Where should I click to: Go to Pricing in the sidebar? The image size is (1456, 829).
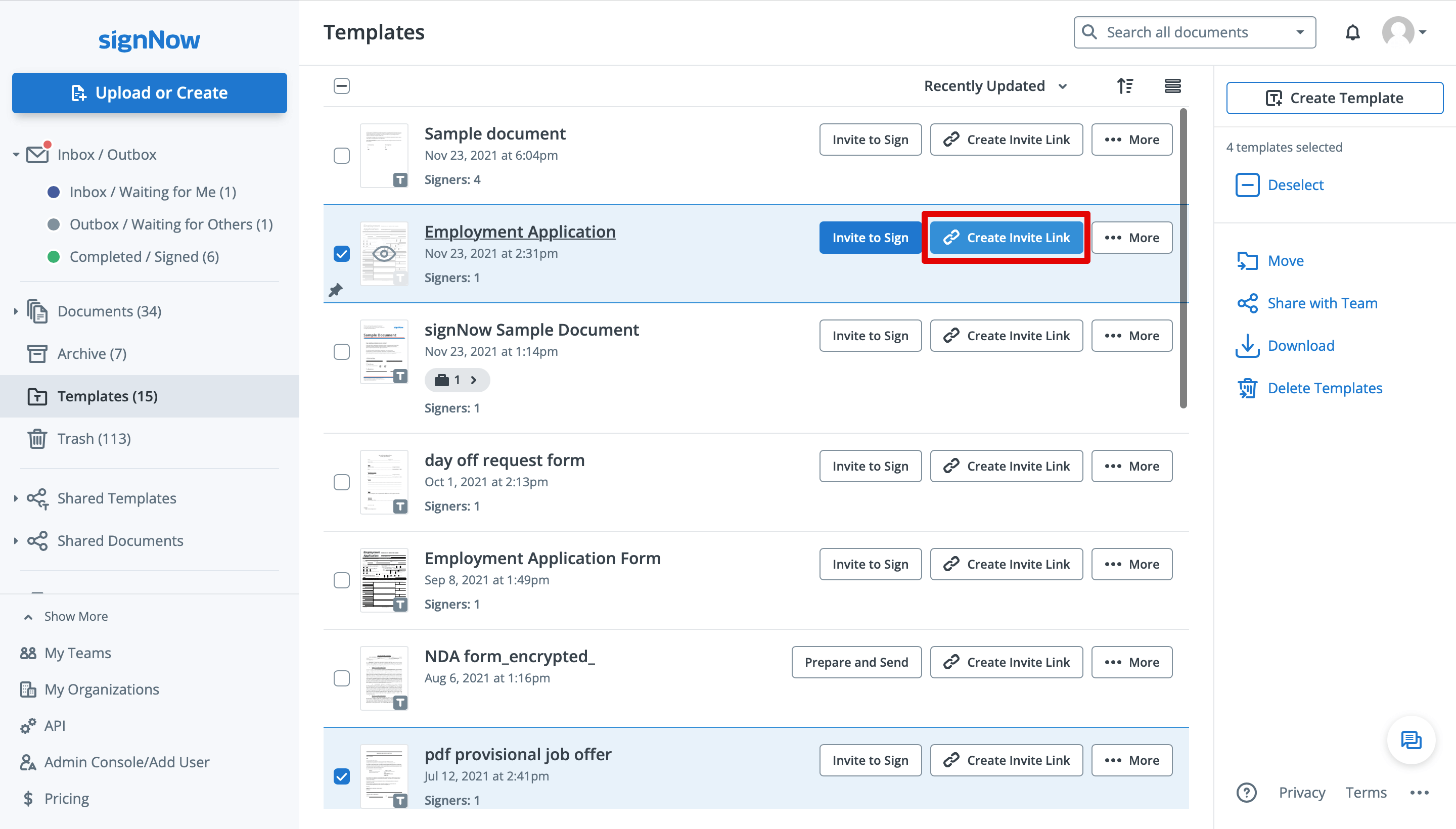click(x=67, y=798)
